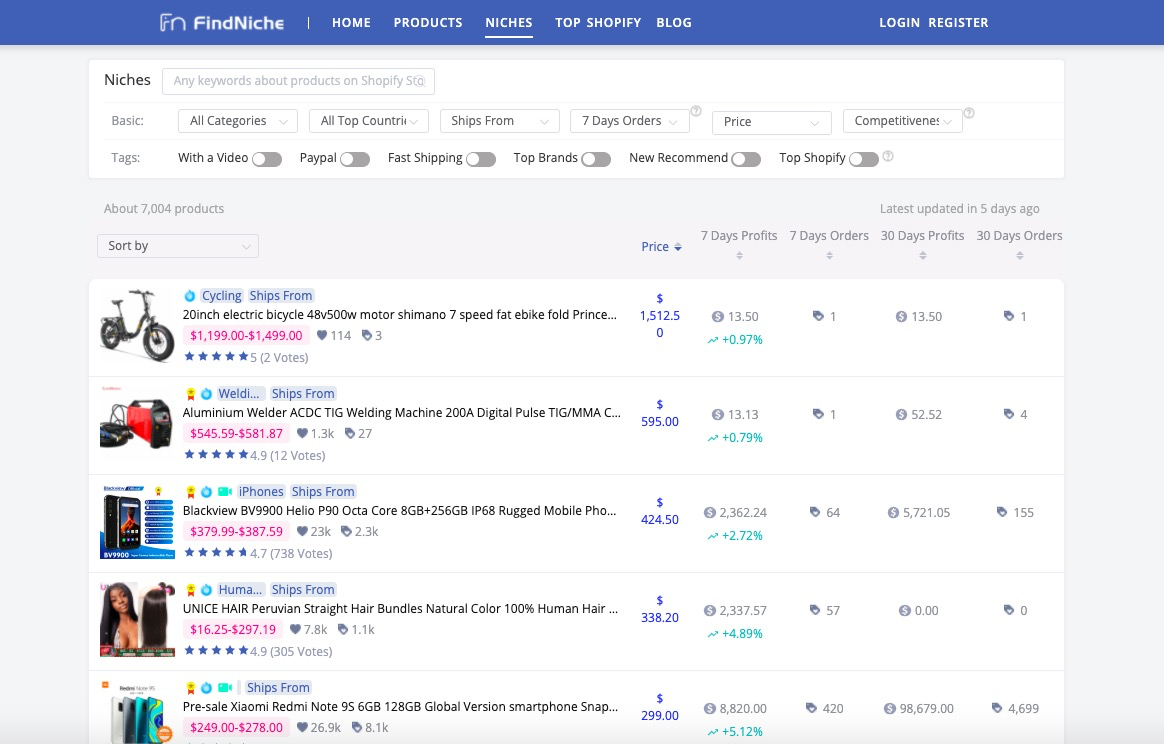Image resolution: width=1164 pixels, height=744 pixels.
Task: Click the iPhones category tag
Action: click(x=261, y=492)
